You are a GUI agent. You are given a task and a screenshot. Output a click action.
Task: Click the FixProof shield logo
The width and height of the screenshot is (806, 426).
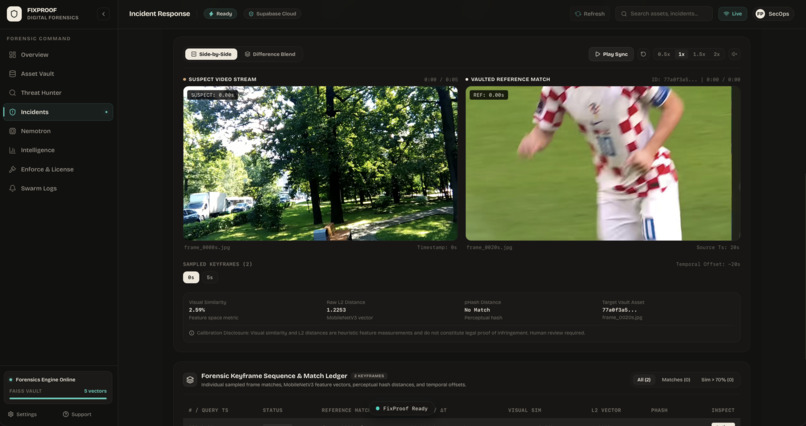(x=14, y=14)
